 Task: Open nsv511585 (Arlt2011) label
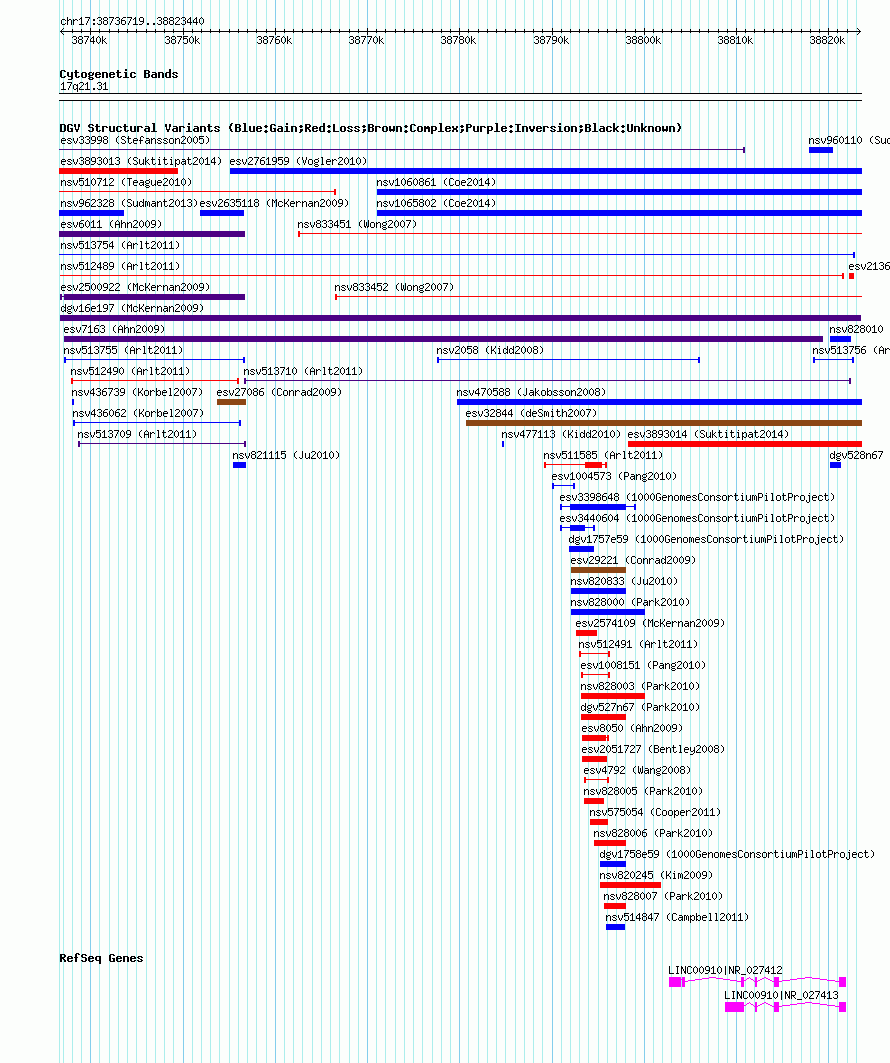603,456
